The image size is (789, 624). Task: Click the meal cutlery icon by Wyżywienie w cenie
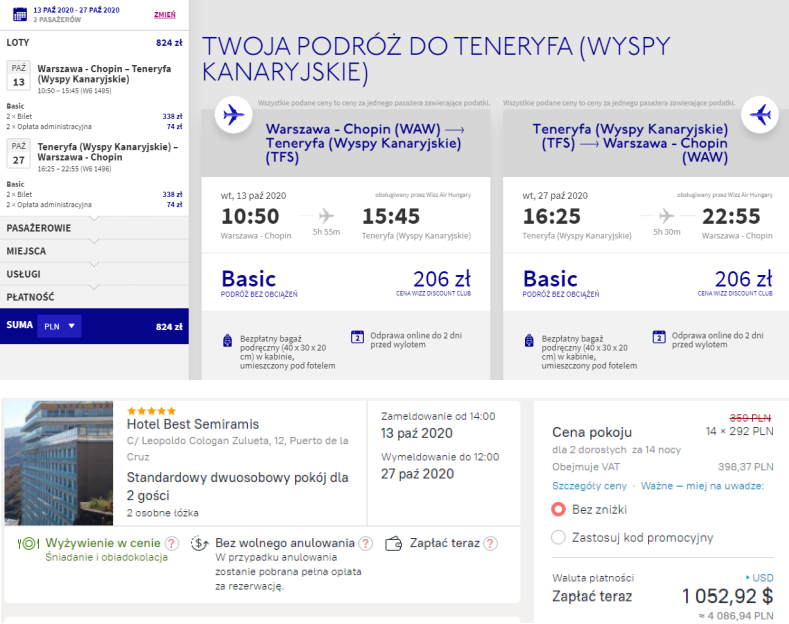(x=28, y=543)
